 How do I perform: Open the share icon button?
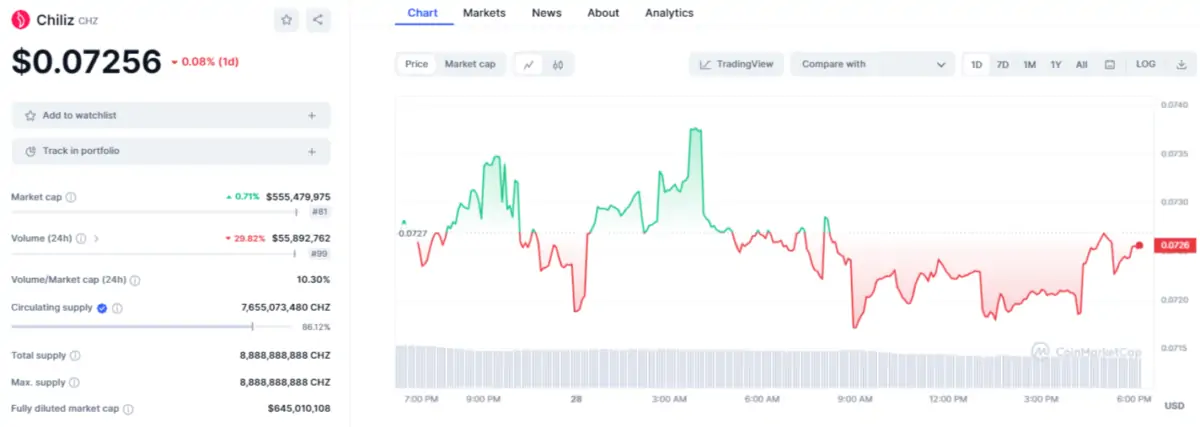[317, 19]
